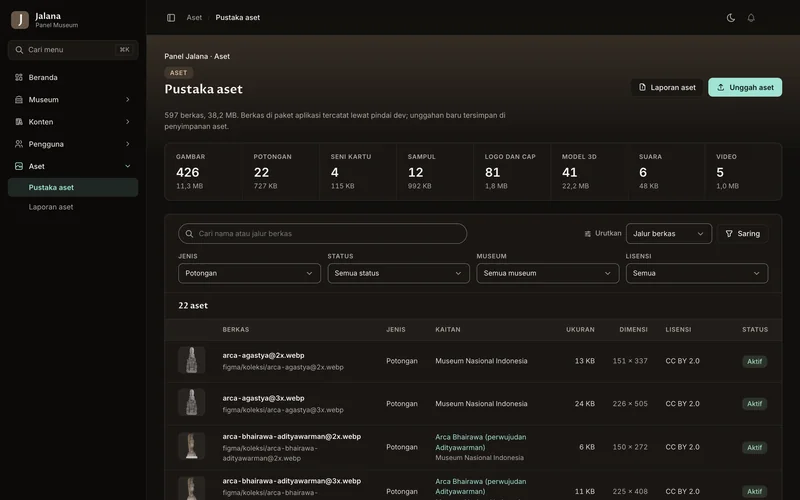Select the Video 5 stat card
This screenshot has width=800, height=500.
743,171
